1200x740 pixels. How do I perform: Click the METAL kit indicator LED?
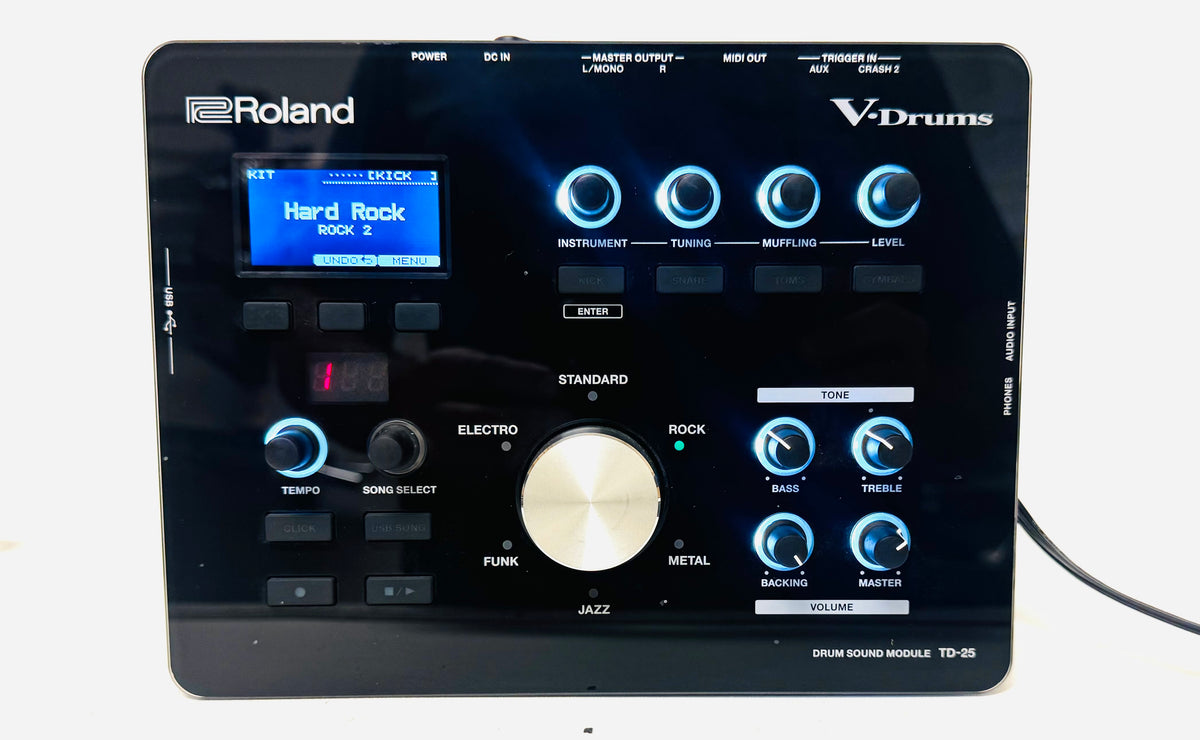[679, 545]
